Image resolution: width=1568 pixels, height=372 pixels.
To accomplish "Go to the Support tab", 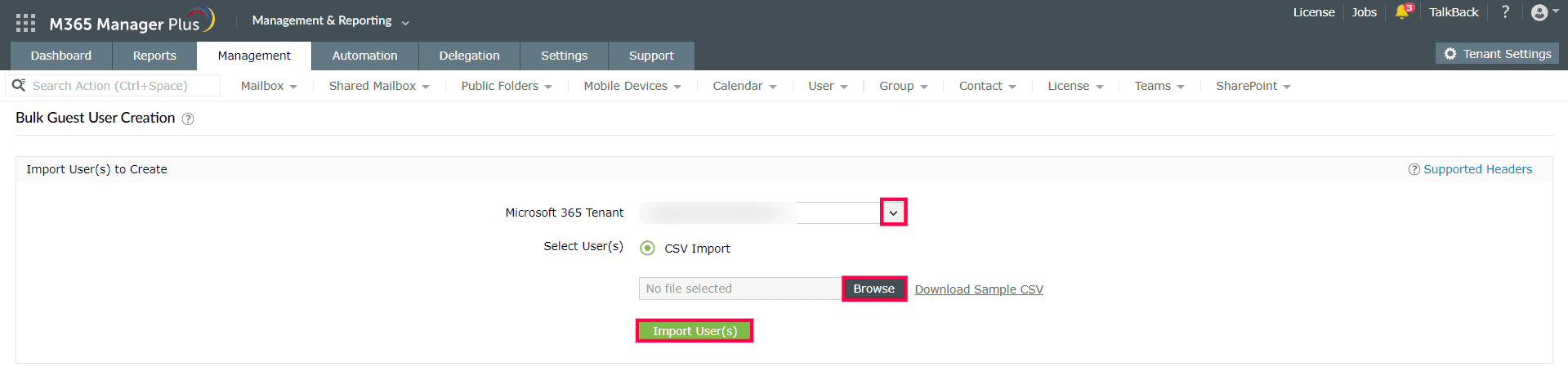I will tap(651, 56).
